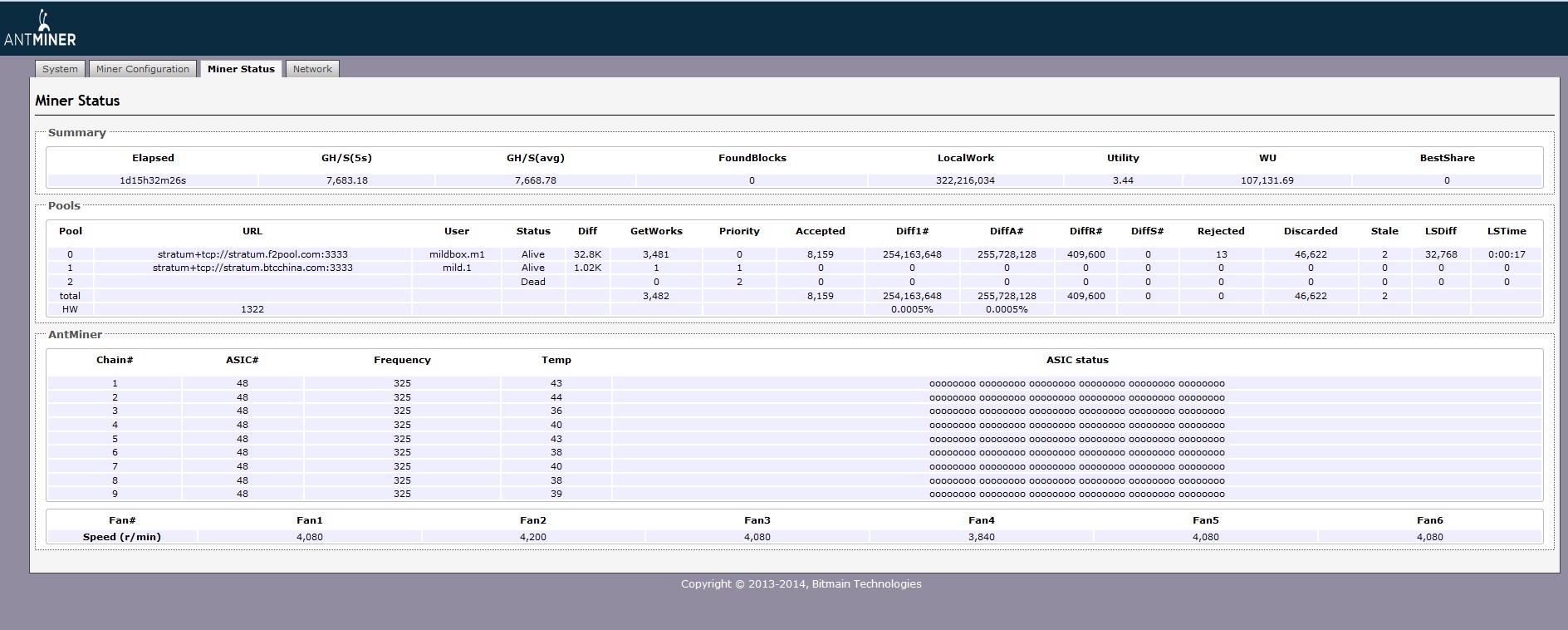Click the Bitmain Technologies copyright text
Image resolution: width=1568 pixels, height=630 pixels.
point(801,583)
